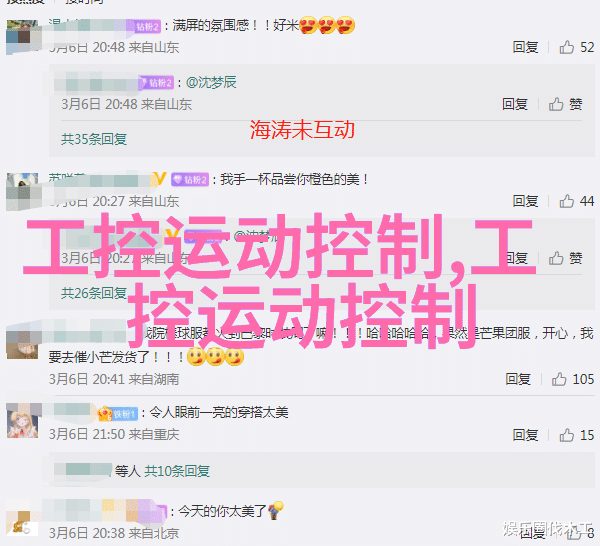Click 赞 thumbs-up on 20:48 sub-reply
This screenshot has width=600, height=546.
[566, 104]
